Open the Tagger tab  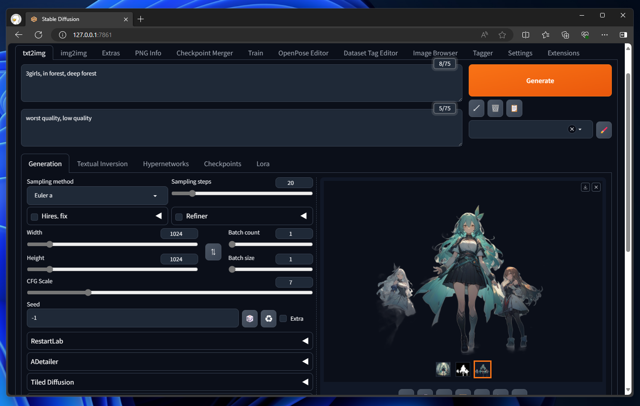482,53
